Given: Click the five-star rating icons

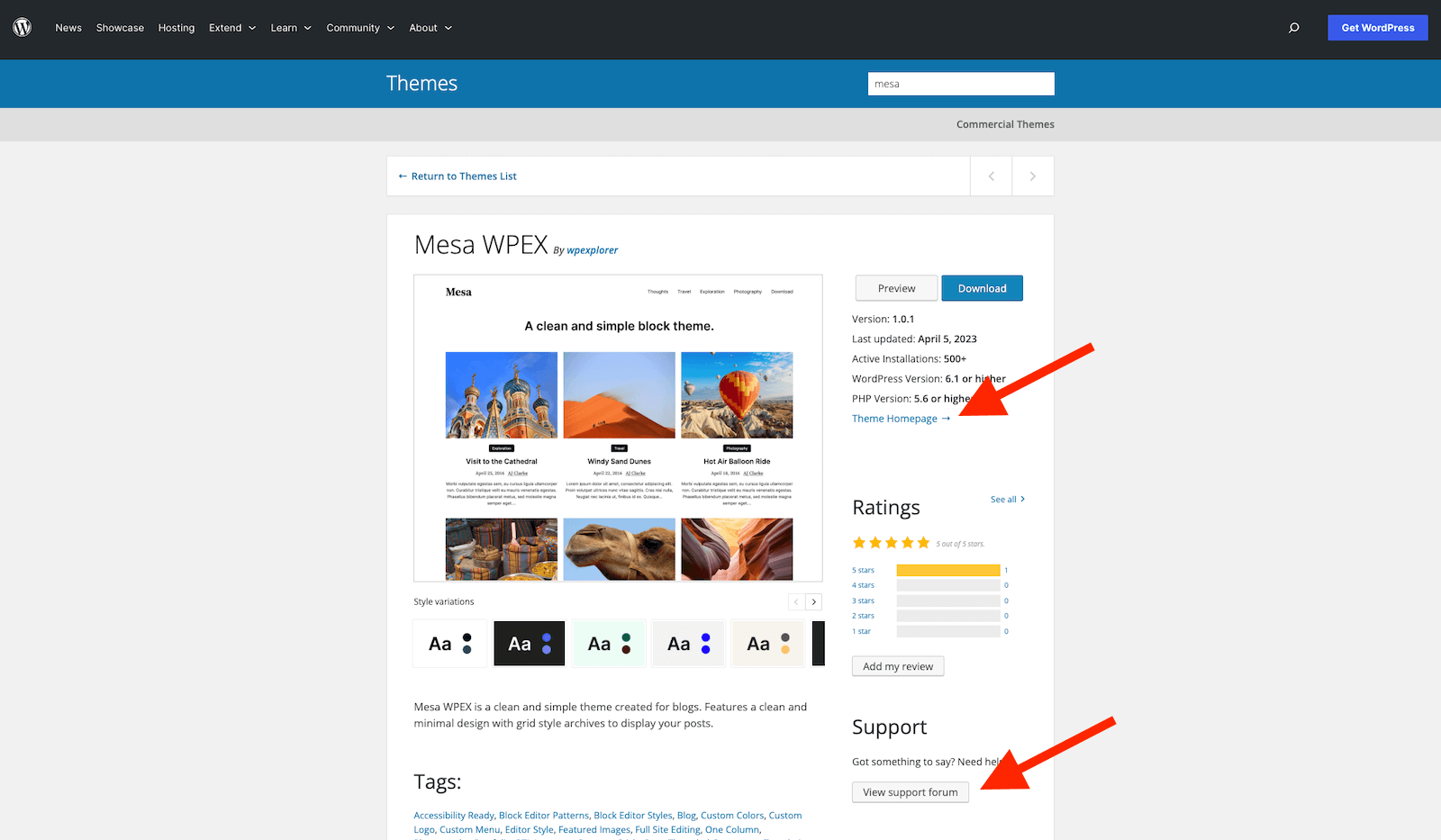Looking at the screenshot, I should [891, 543].
